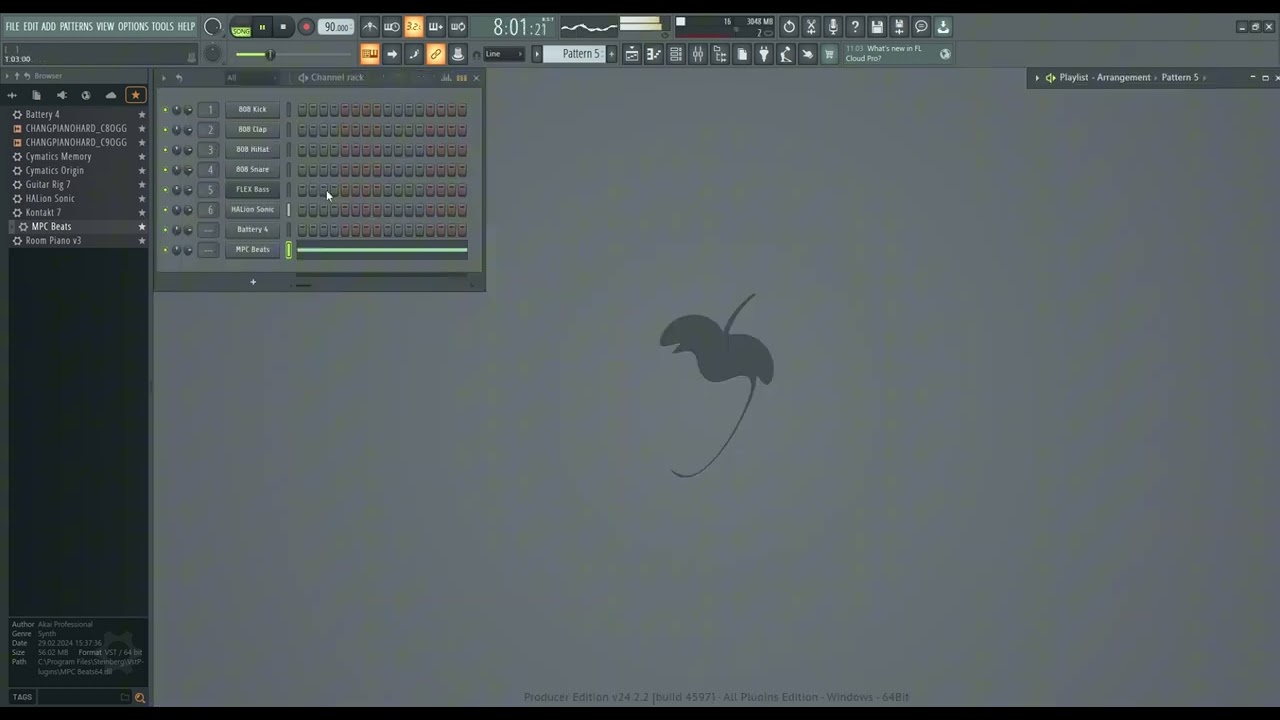Click the globe icon in news panel
This screenshot has width=1280, height=720.
(945, 54)
